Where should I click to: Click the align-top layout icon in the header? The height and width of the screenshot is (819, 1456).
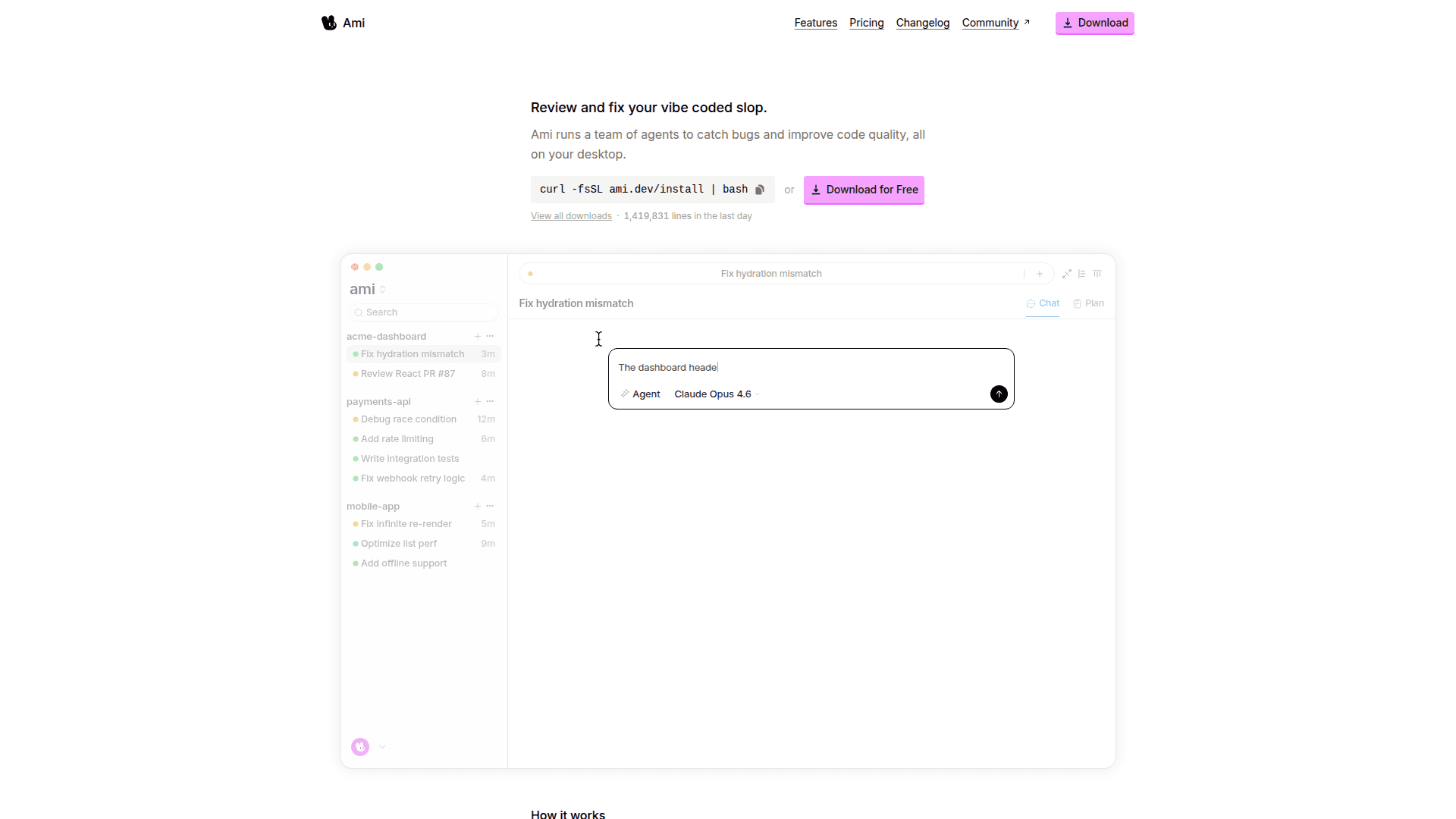[1097, 274]
